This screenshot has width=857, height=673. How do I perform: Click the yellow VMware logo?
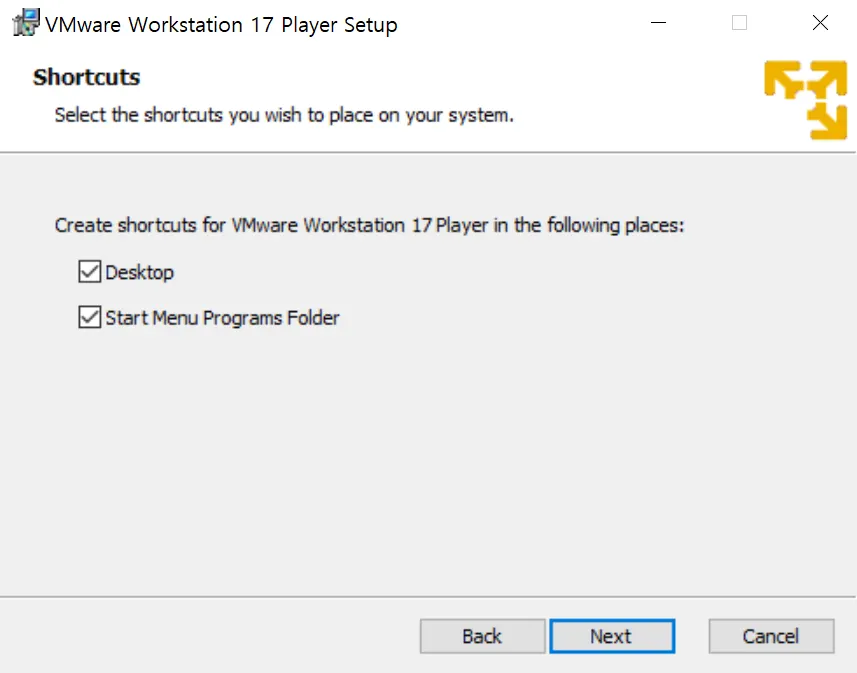[x=805, y=100]
